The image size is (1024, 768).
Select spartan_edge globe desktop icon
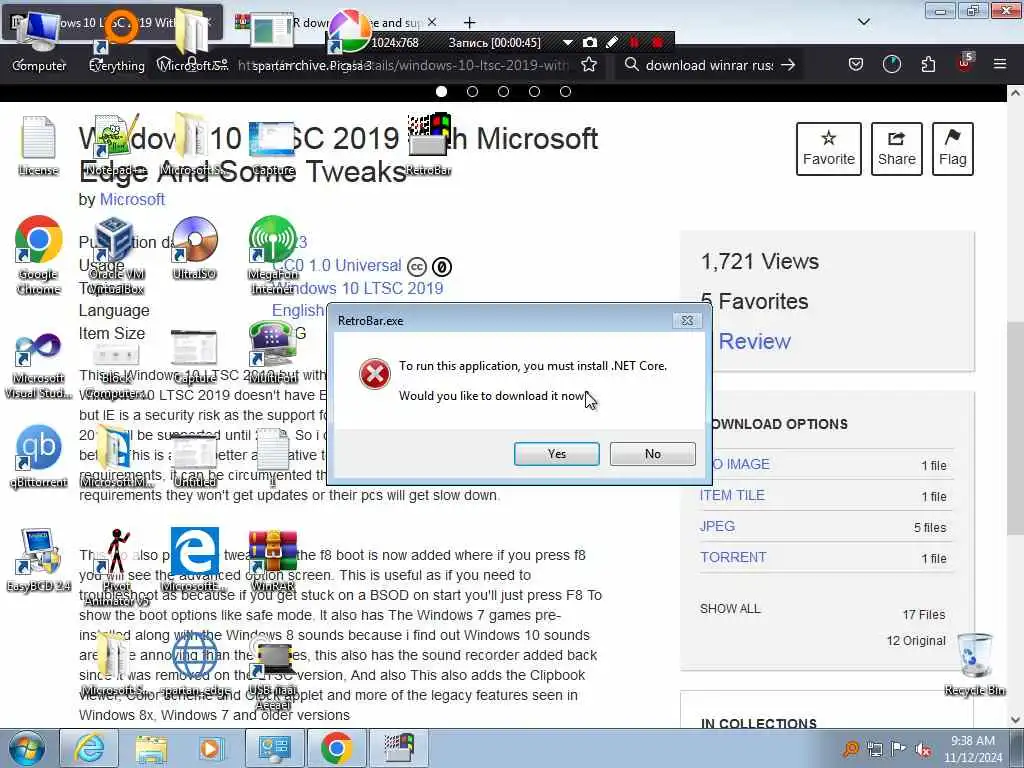point(195,664)
